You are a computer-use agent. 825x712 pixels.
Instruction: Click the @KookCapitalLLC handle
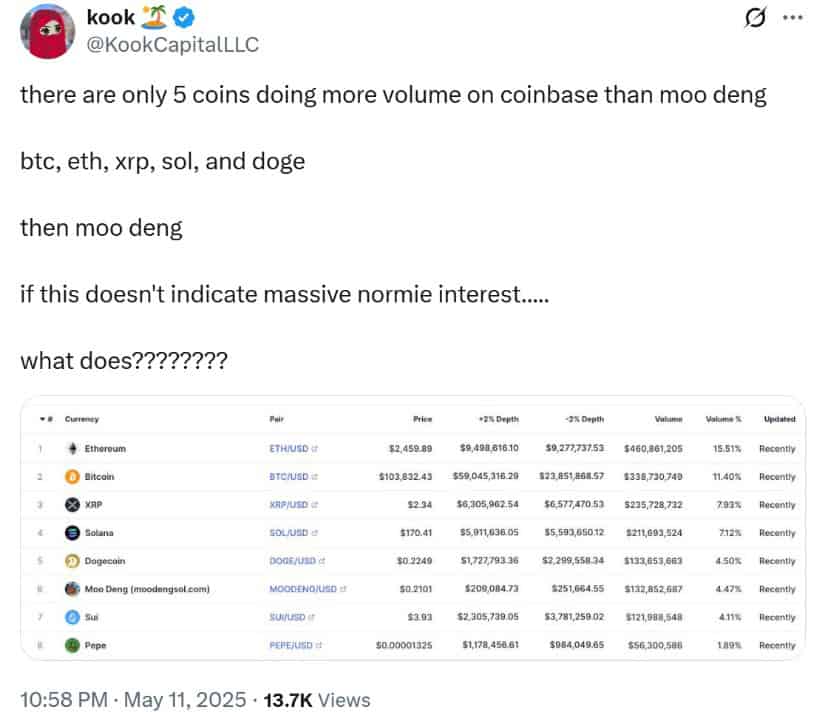[x=173, y=43]
